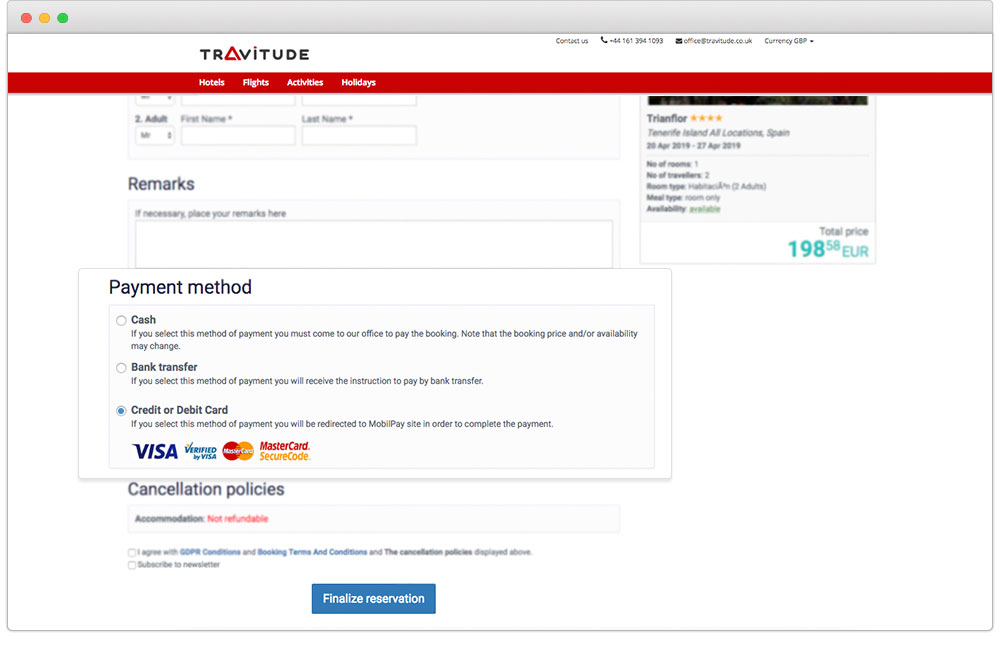Select Bank transfer payment method
1000x646 pixels.
click(x=121, y=367)
